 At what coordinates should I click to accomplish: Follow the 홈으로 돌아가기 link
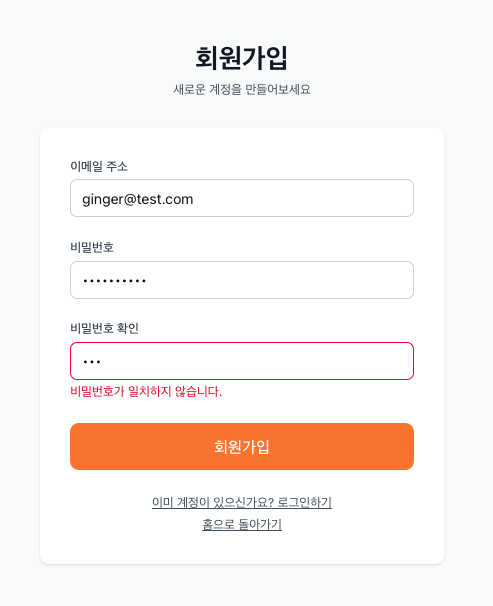tap(242, 524)
